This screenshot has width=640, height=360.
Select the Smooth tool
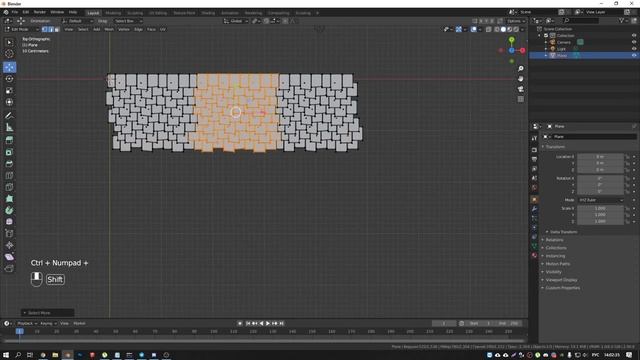[x=9, y=222]
